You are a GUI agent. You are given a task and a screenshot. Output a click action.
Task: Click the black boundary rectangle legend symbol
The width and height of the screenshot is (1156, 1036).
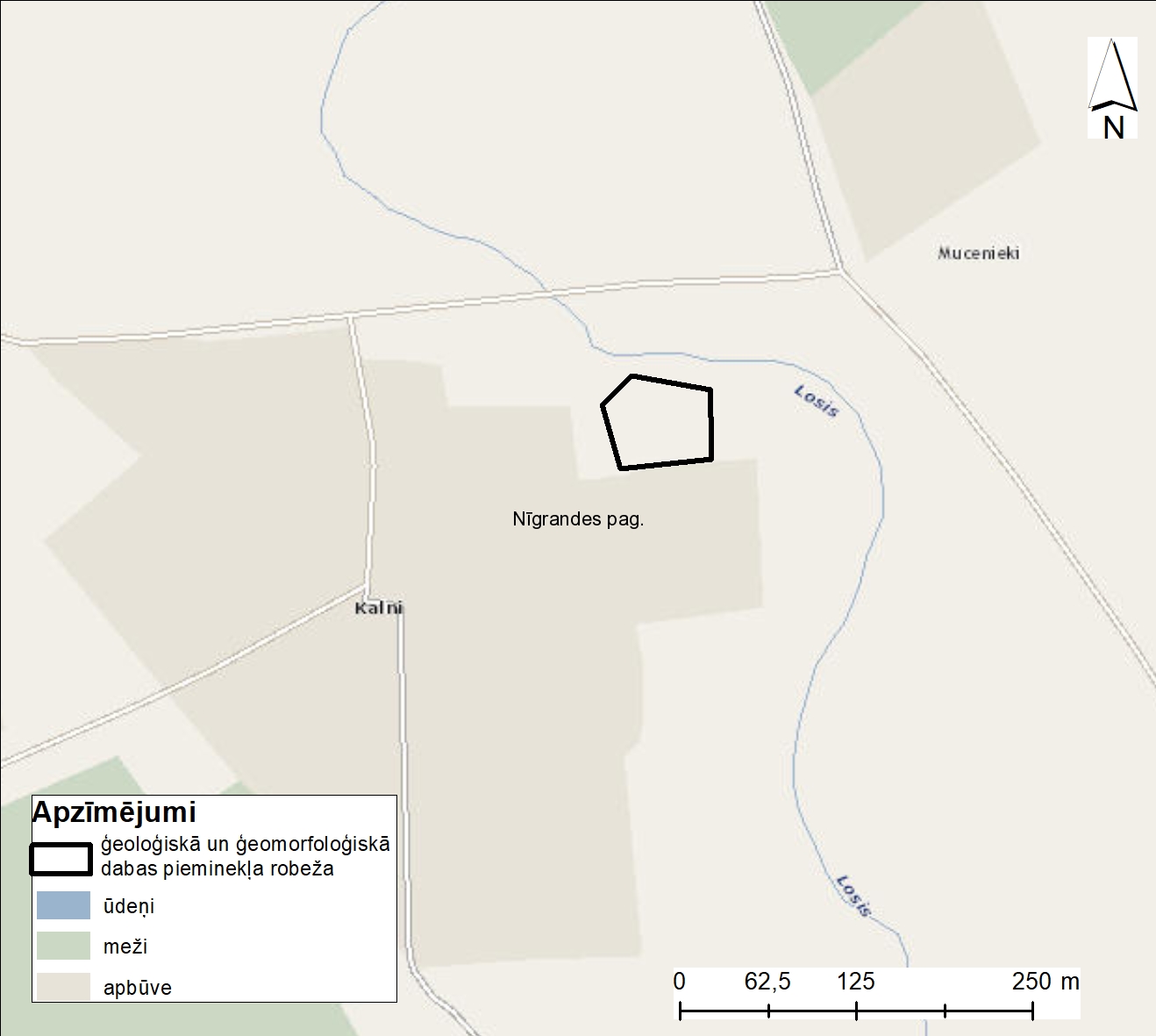coord(61,860)
